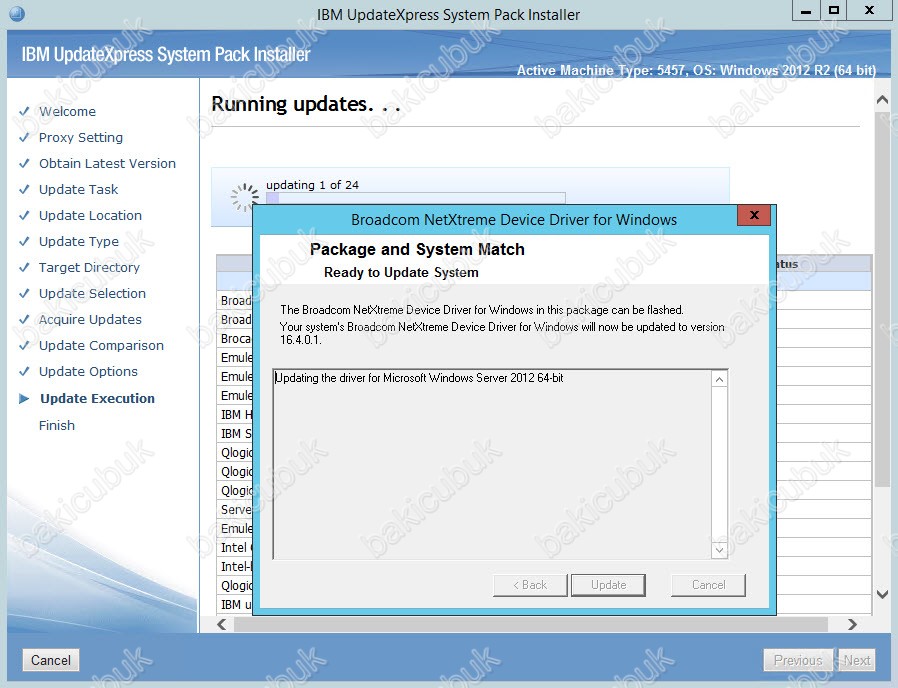The width and height of the screenshot is (898, 688).
Task: Click checkmark icon beside Proxy Setting
Action: tap(24, 137)
